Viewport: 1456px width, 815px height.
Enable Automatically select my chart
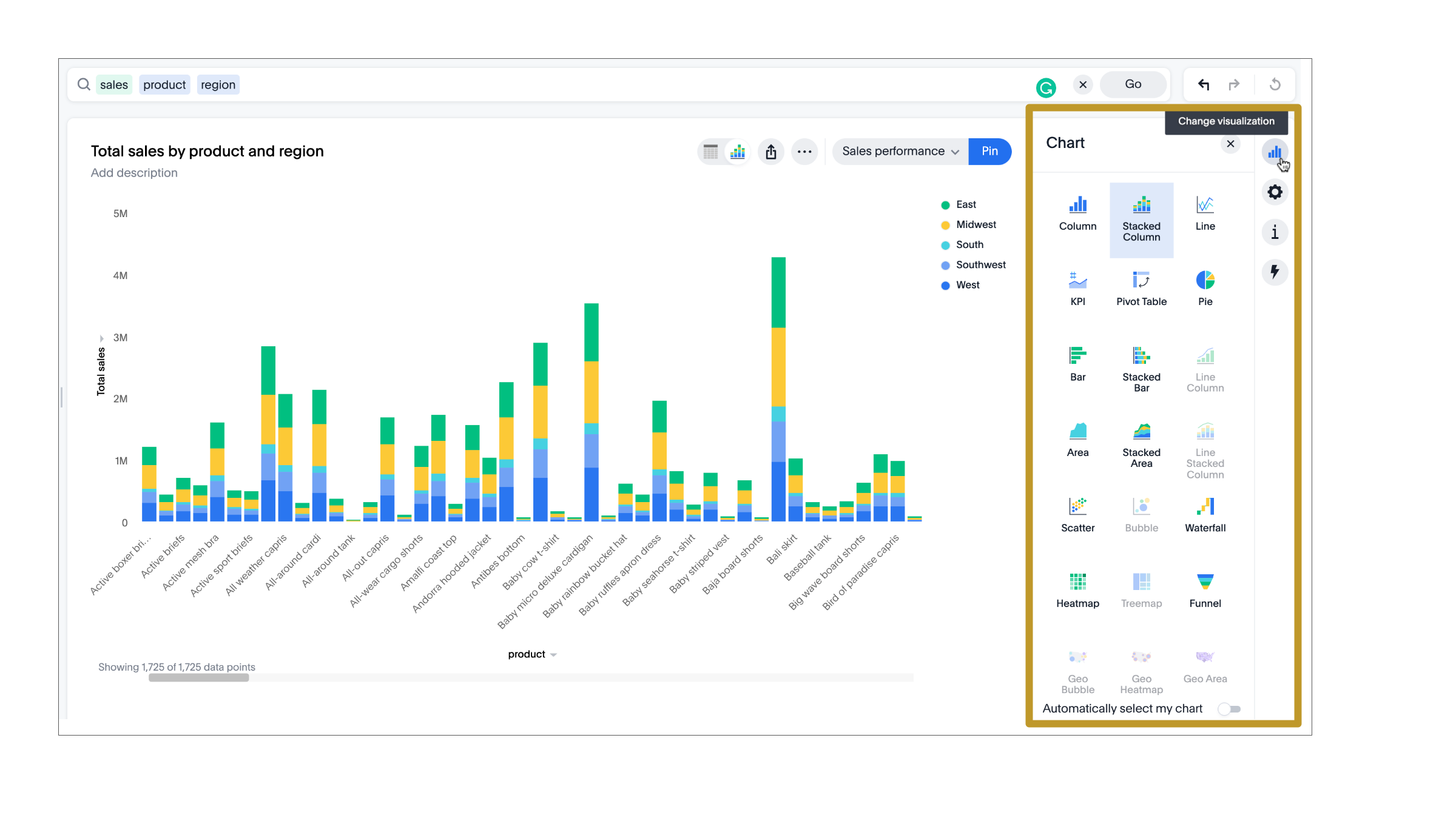click(x=1230, y=708)
